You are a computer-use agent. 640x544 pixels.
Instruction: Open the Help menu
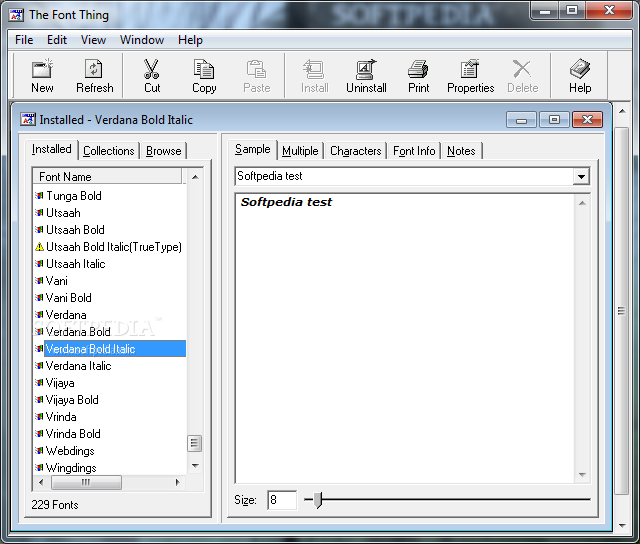190,40
